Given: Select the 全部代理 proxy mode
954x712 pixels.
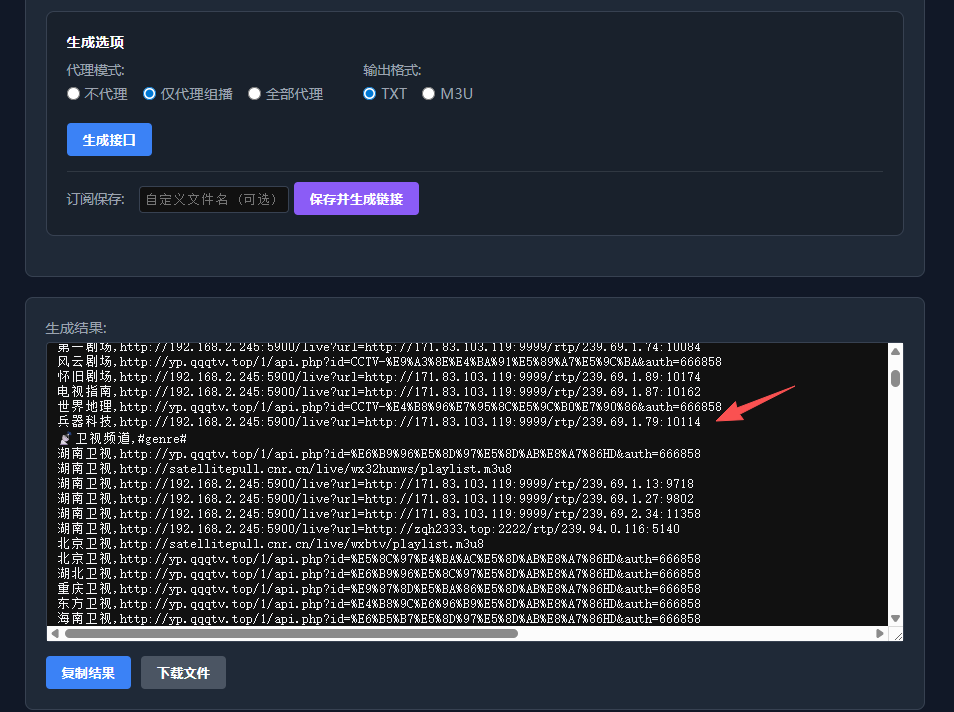Looking at the screenshot, I should (x=254, y=93).
